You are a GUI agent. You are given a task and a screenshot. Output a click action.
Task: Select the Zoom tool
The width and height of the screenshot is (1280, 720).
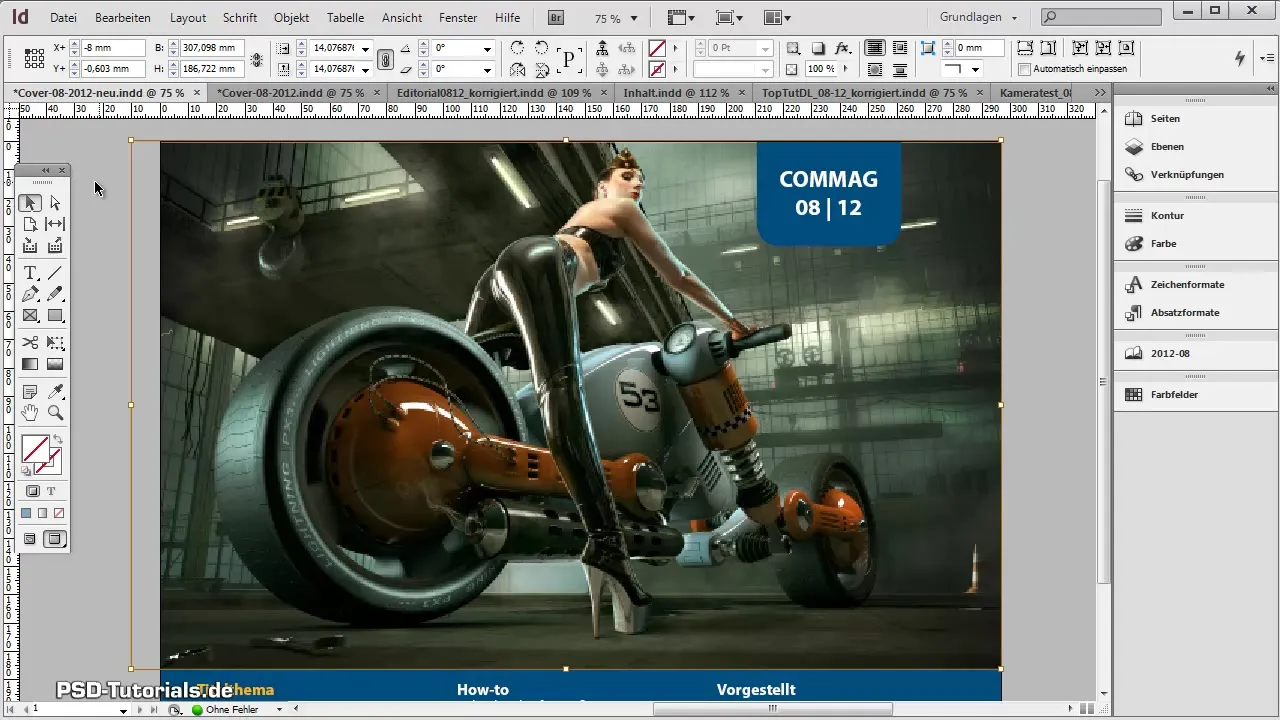click(x=56, y=412)
